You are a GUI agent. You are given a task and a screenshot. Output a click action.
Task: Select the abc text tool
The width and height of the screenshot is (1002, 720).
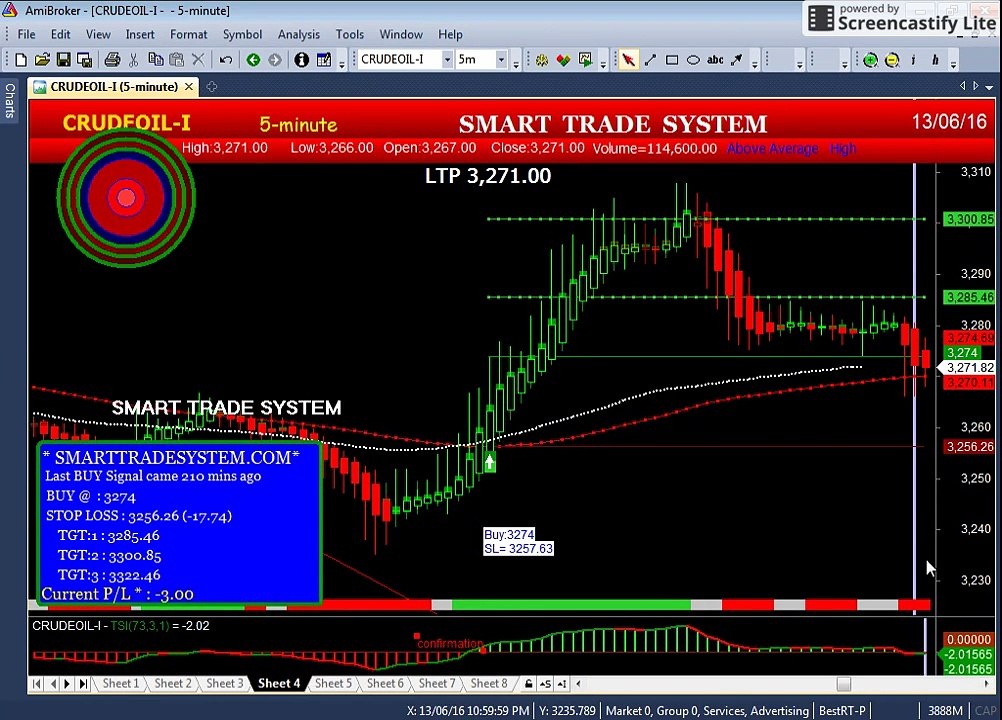pyautogui.click(x=715, y=60)
